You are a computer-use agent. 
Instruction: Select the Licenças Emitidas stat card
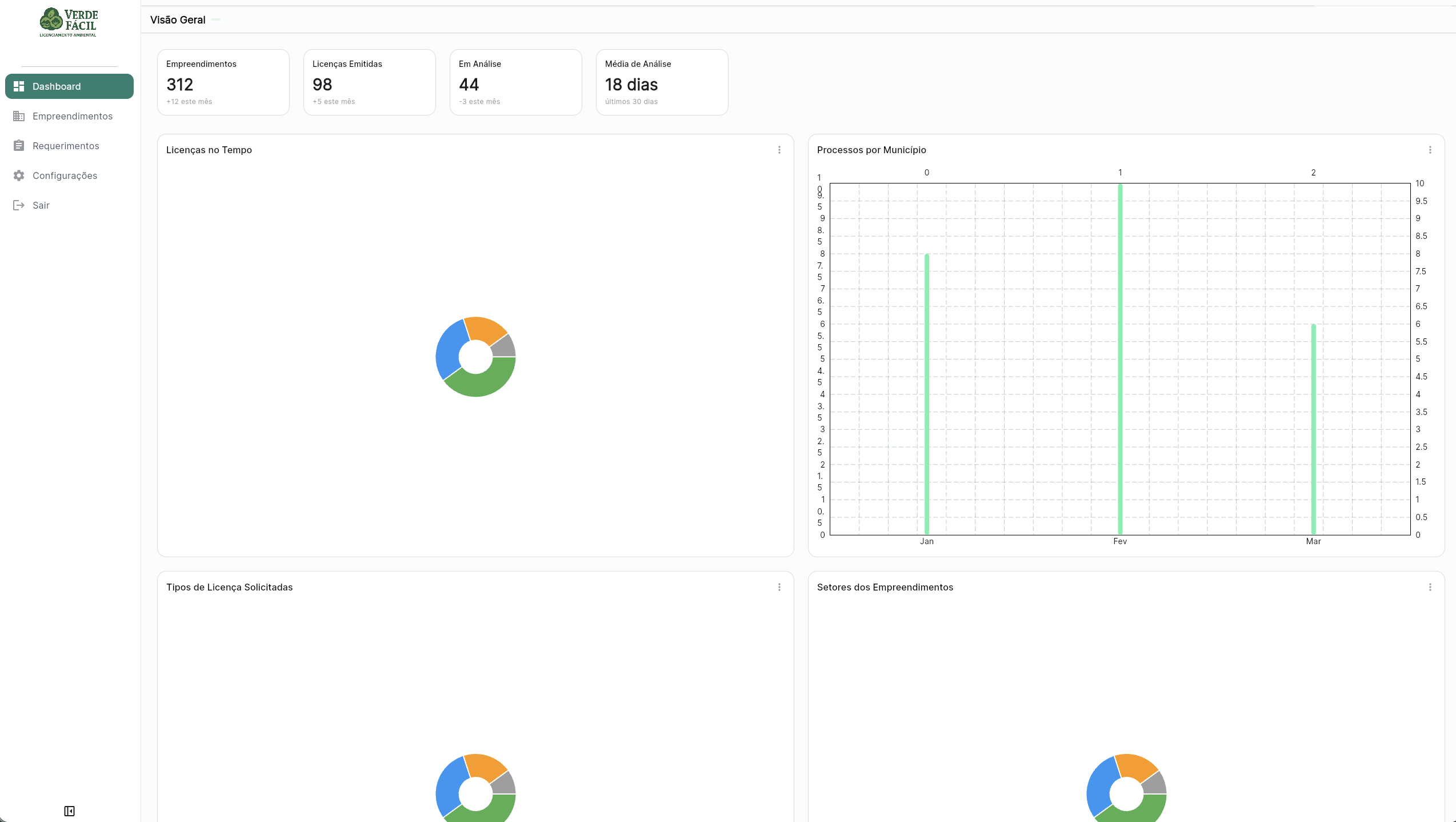click(x=369, y=82)
